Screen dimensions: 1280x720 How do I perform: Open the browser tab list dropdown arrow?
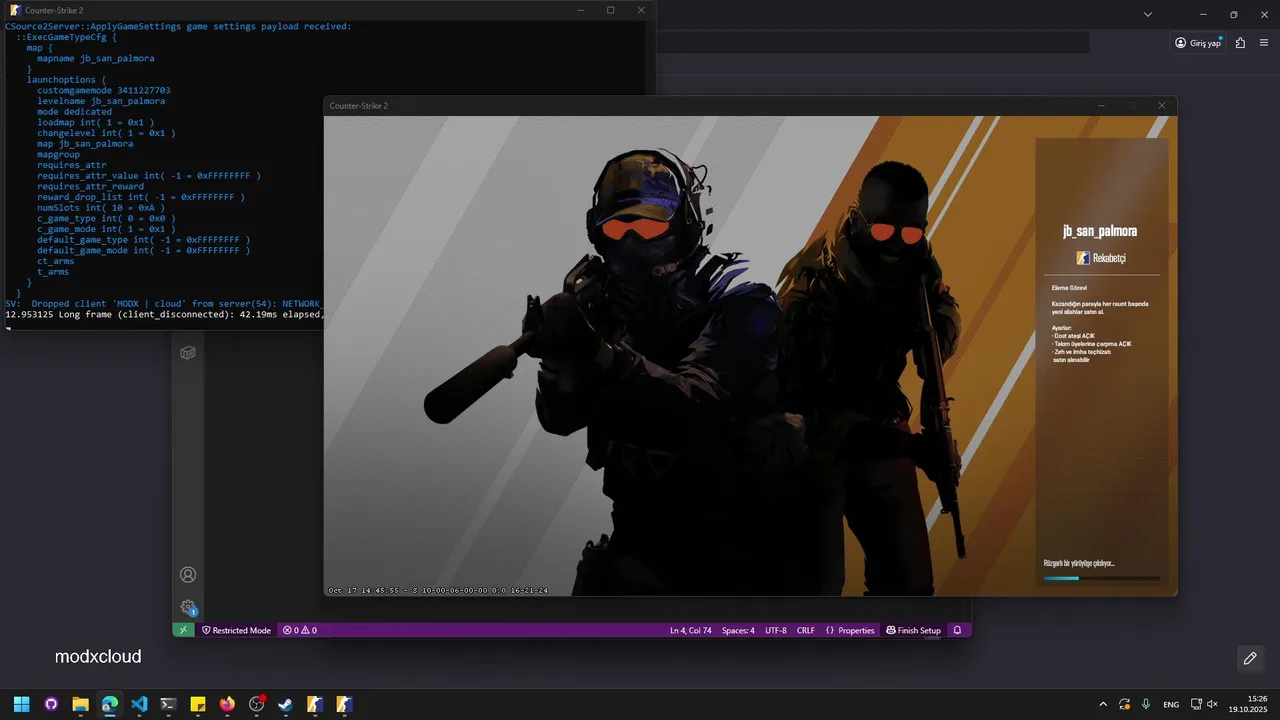[1148, 14]
